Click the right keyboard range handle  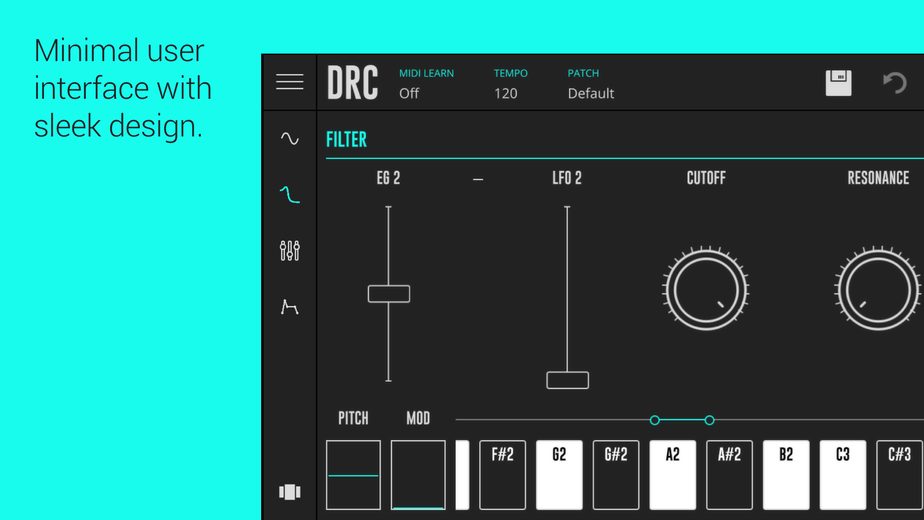pos(710,420)
